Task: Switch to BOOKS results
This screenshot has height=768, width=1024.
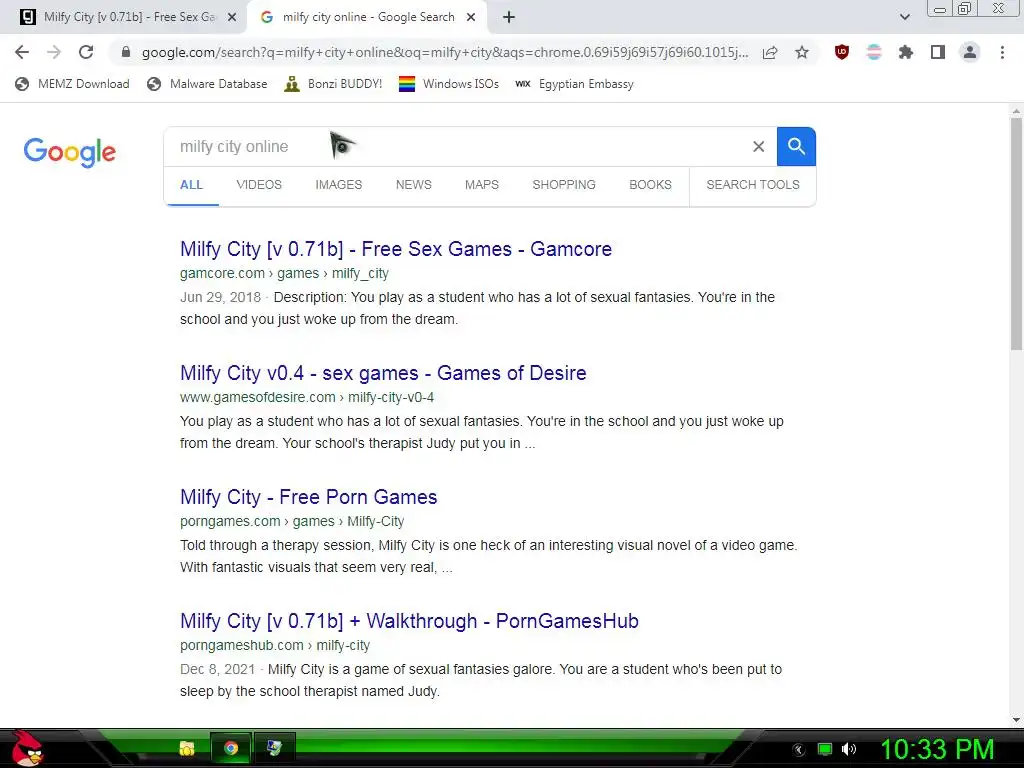Action: coord(650,185)
